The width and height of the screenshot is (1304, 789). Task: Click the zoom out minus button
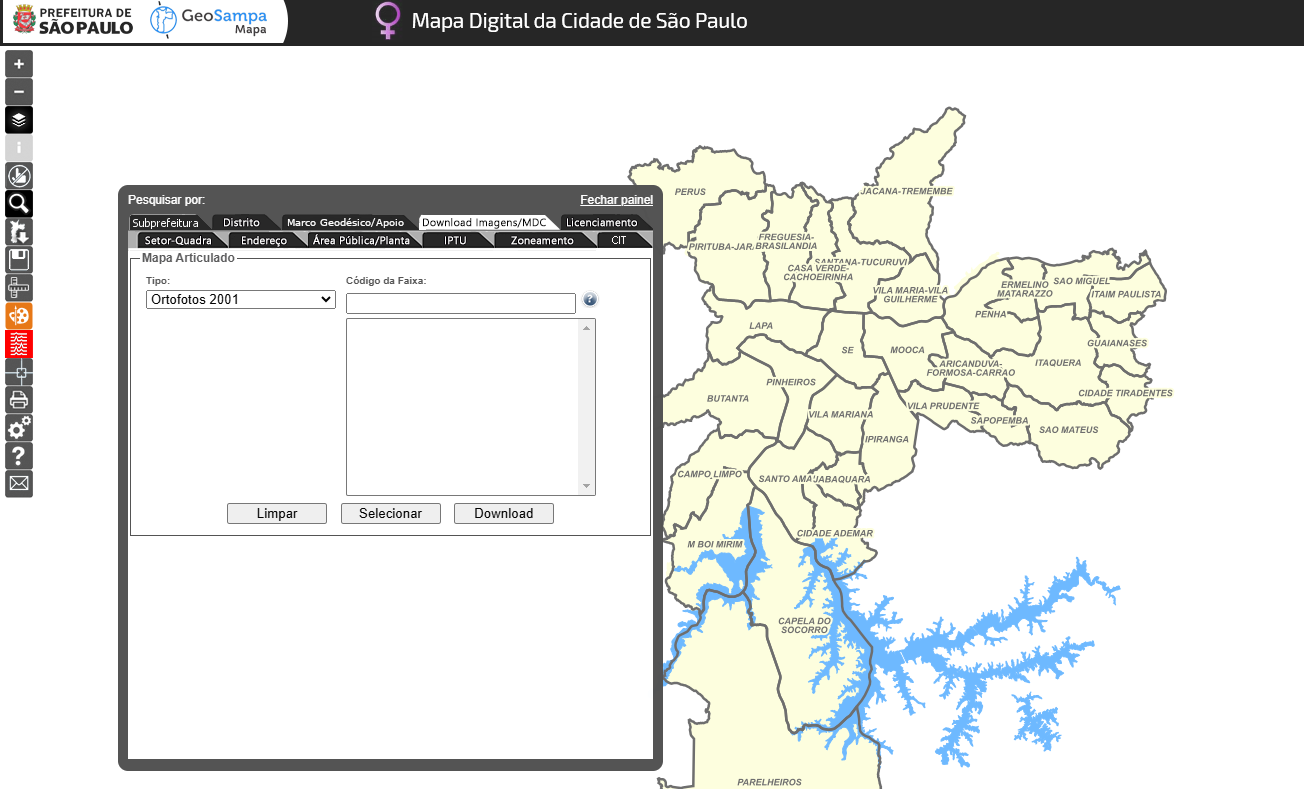pyautogui.click(x=19, y=92)
